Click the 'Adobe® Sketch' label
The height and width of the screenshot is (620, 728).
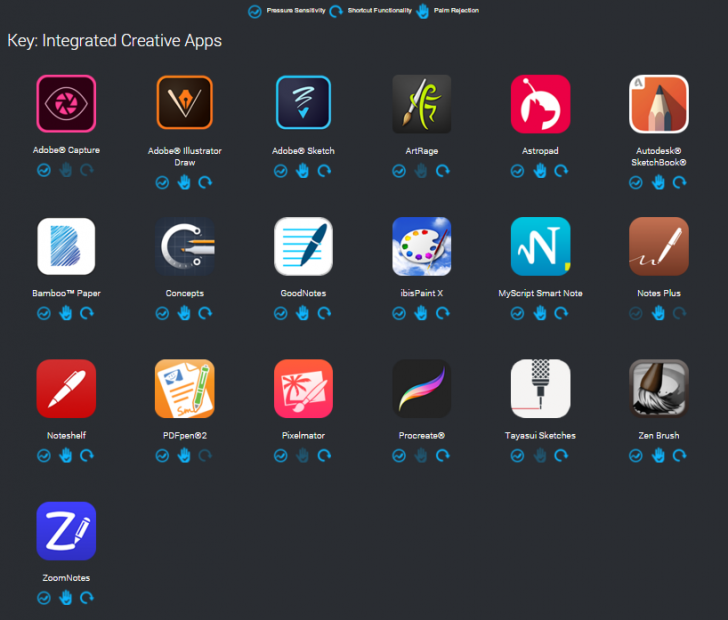coord(303,151)
